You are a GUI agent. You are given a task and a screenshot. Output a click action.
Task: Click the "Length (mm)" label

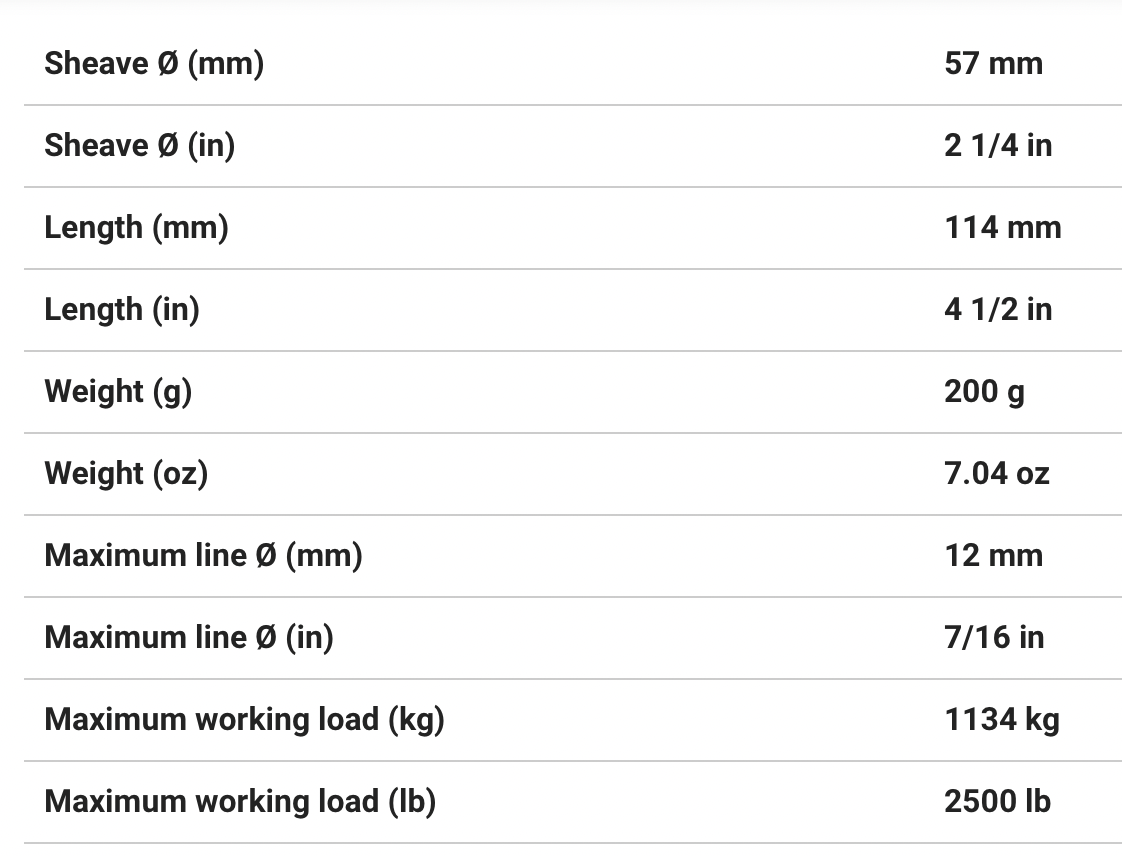(136, 228)
